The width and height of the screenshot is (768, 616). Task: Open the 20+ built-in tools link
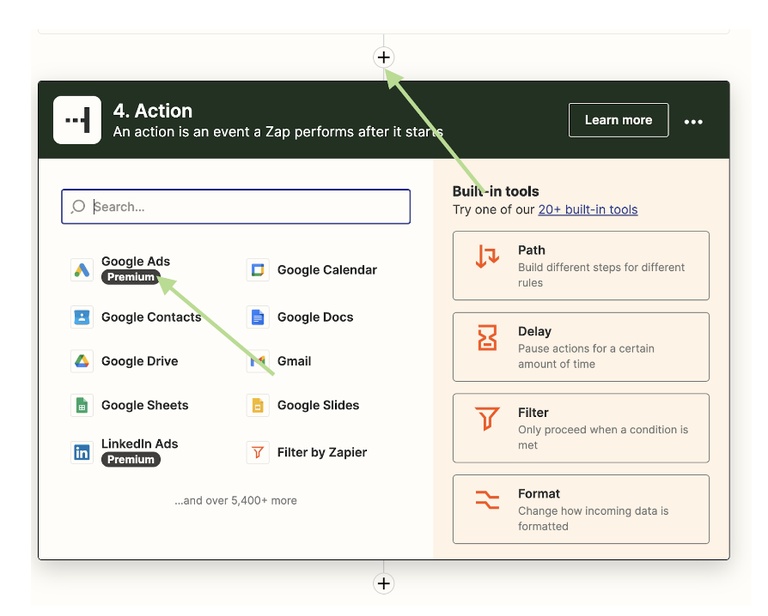click(588, 210)
